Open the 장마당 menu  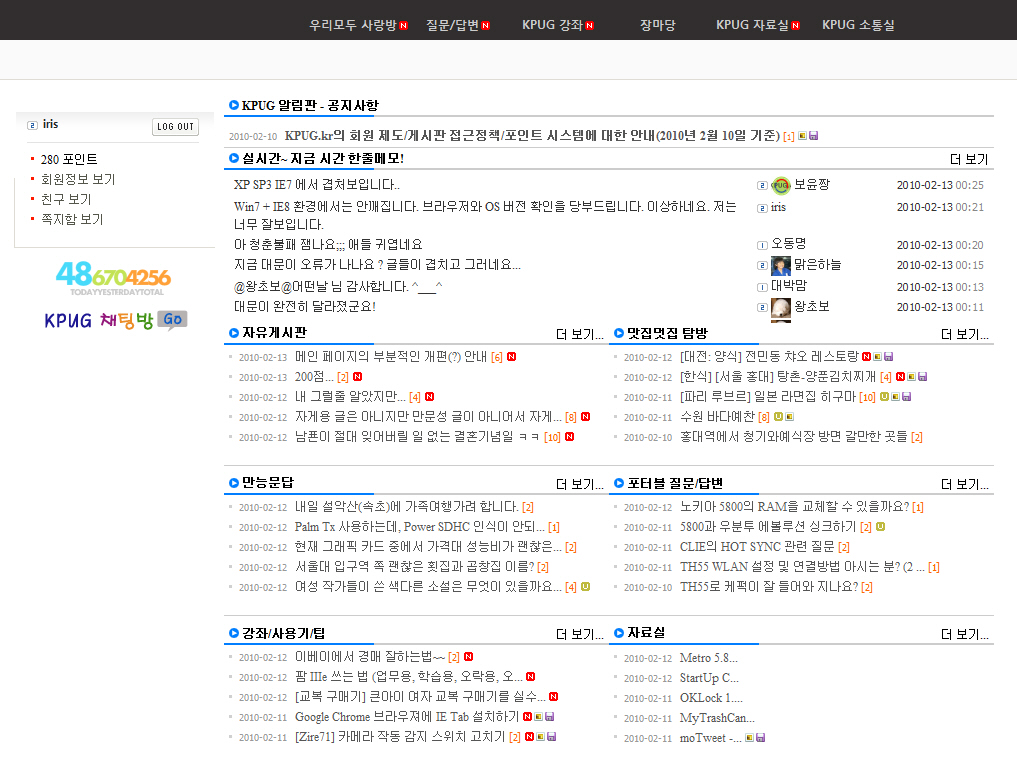tap(658, 25)
